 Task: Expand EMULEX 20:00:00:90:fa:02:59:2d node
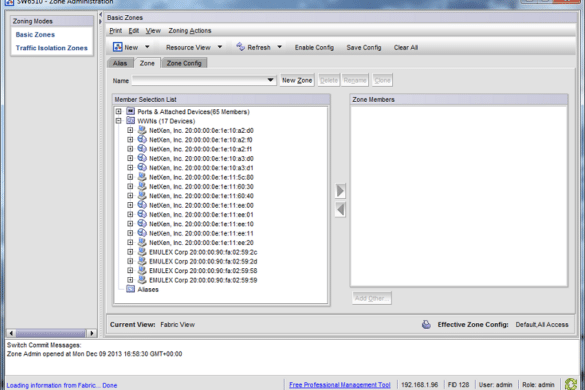click(130, 261)
